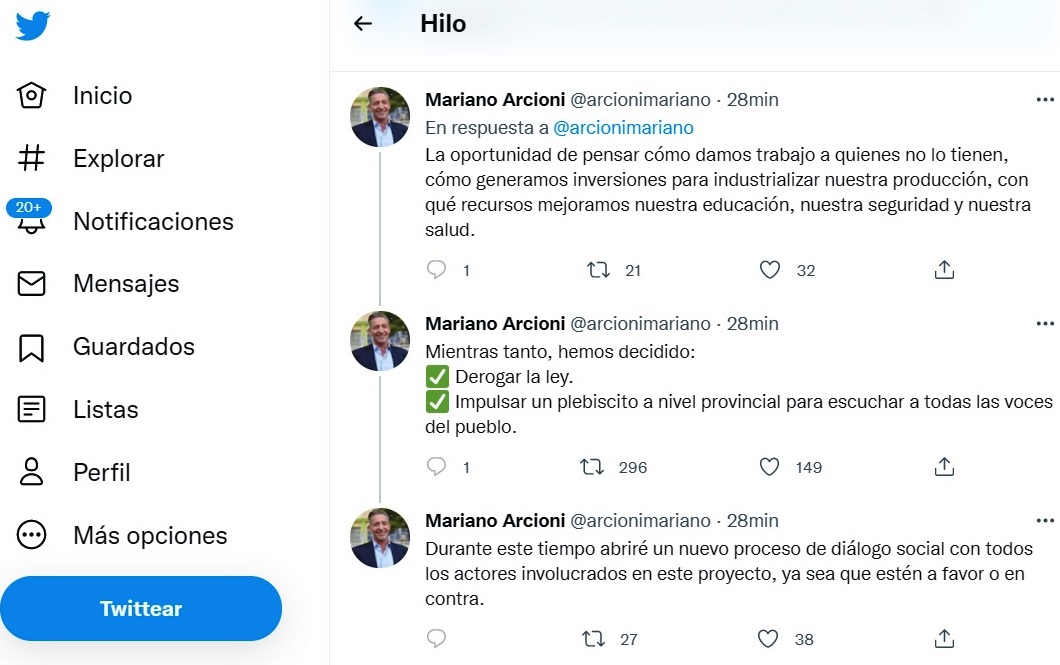This screenshot has height=665, width=1060.
Task: Share the first tweet in thread
Action: click(944, 270)
